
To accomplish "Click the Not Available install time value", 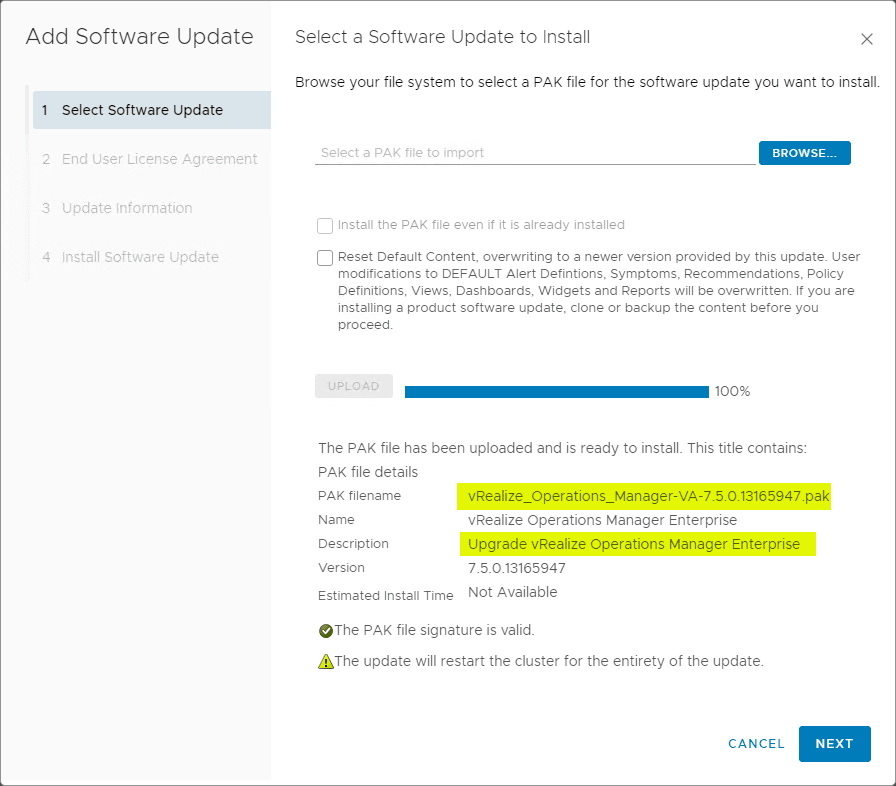I will pyautogui.click(x=512, y=592).
